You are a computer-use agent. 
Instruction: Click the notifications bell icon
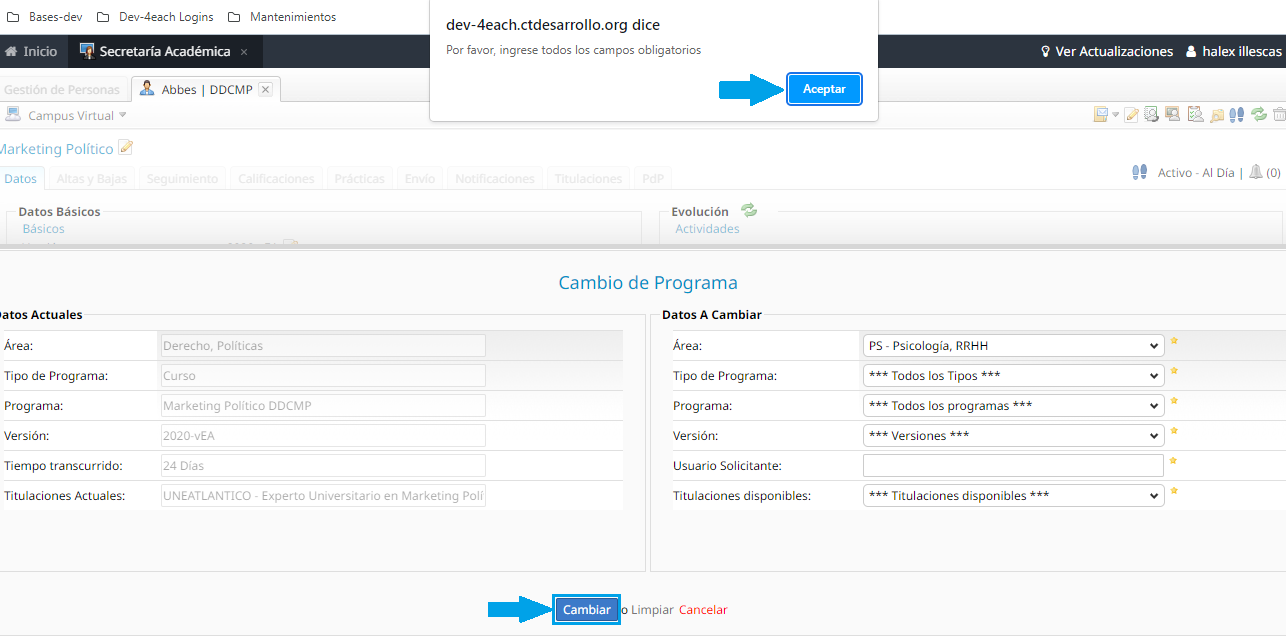coord(1255,172)
